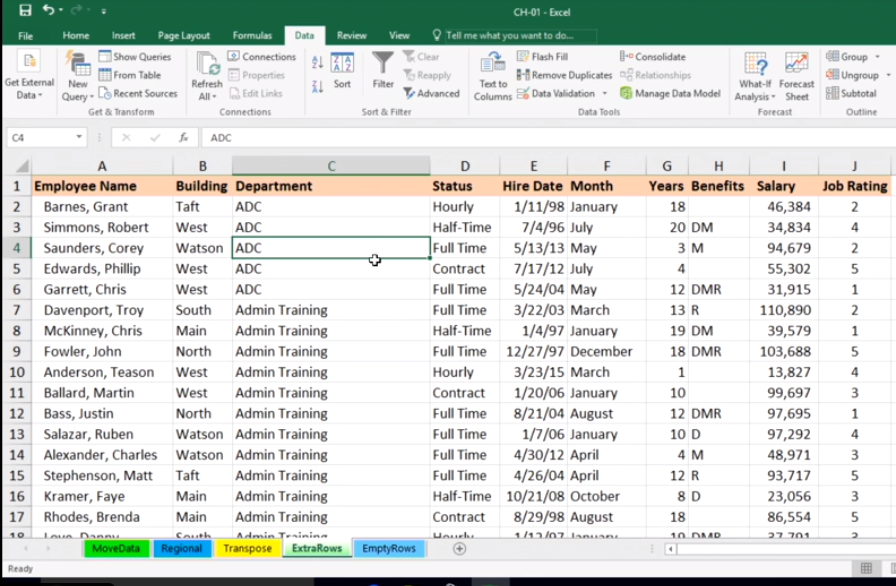Open Recent Sources

[x=138, y=93]
